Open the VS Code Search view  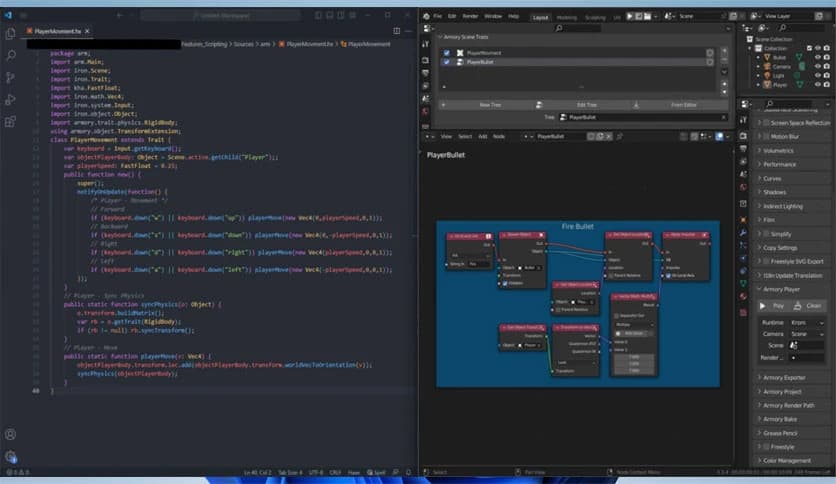[10, 55]
